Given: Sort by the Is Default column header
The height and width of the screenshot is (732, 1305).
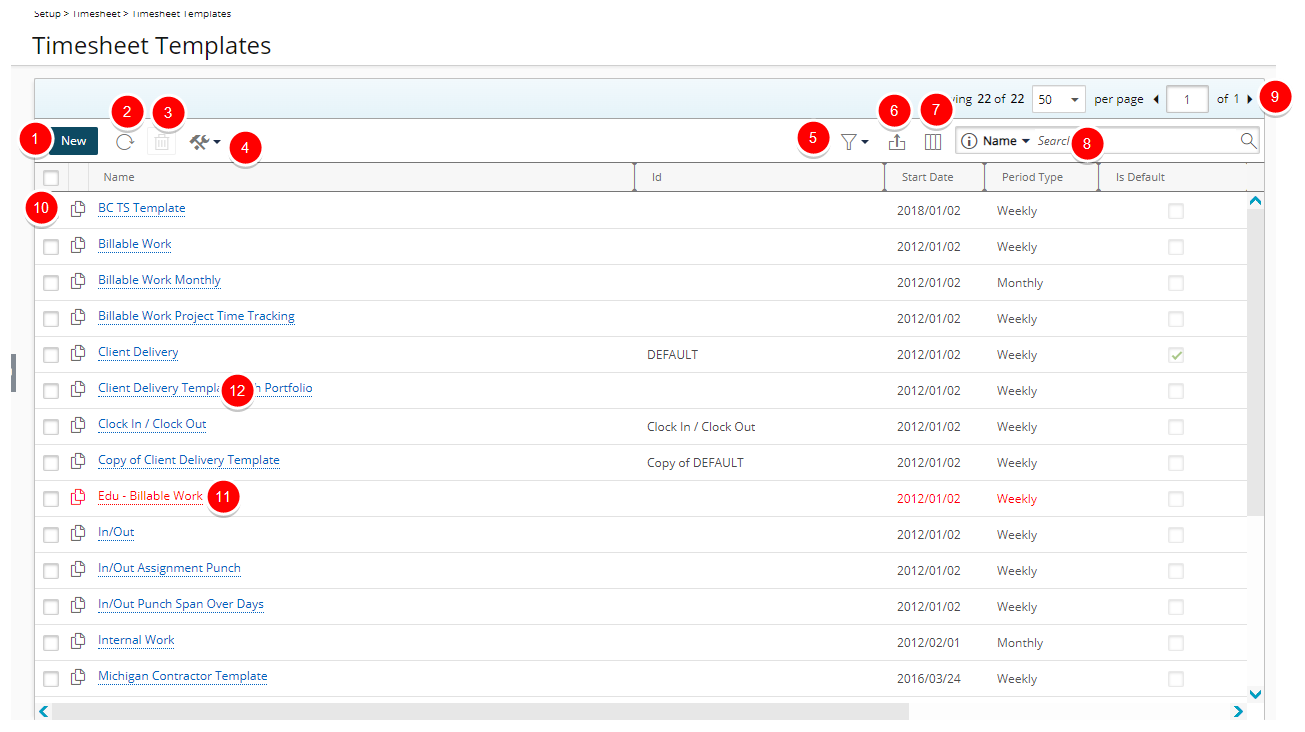Looking at the screenshot, I should click(x=1172, y=177).
